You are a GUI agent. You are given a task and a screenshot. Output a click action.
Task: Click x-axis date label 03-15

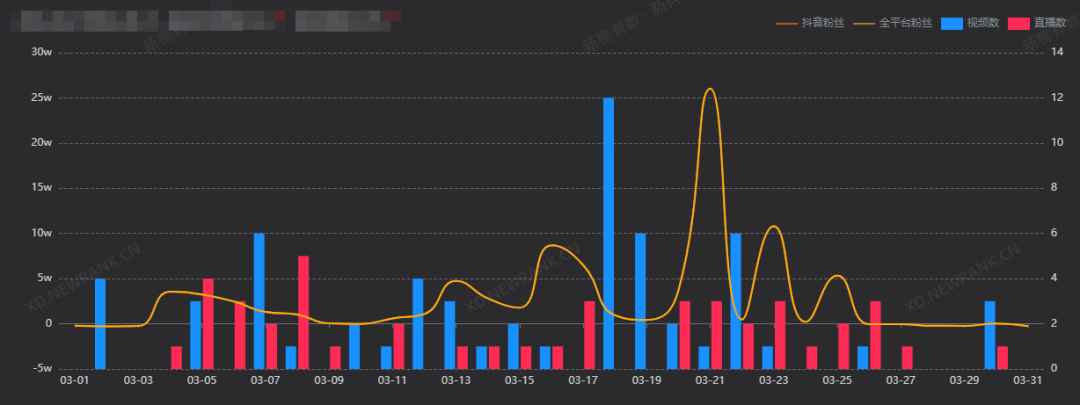[519, 380]
